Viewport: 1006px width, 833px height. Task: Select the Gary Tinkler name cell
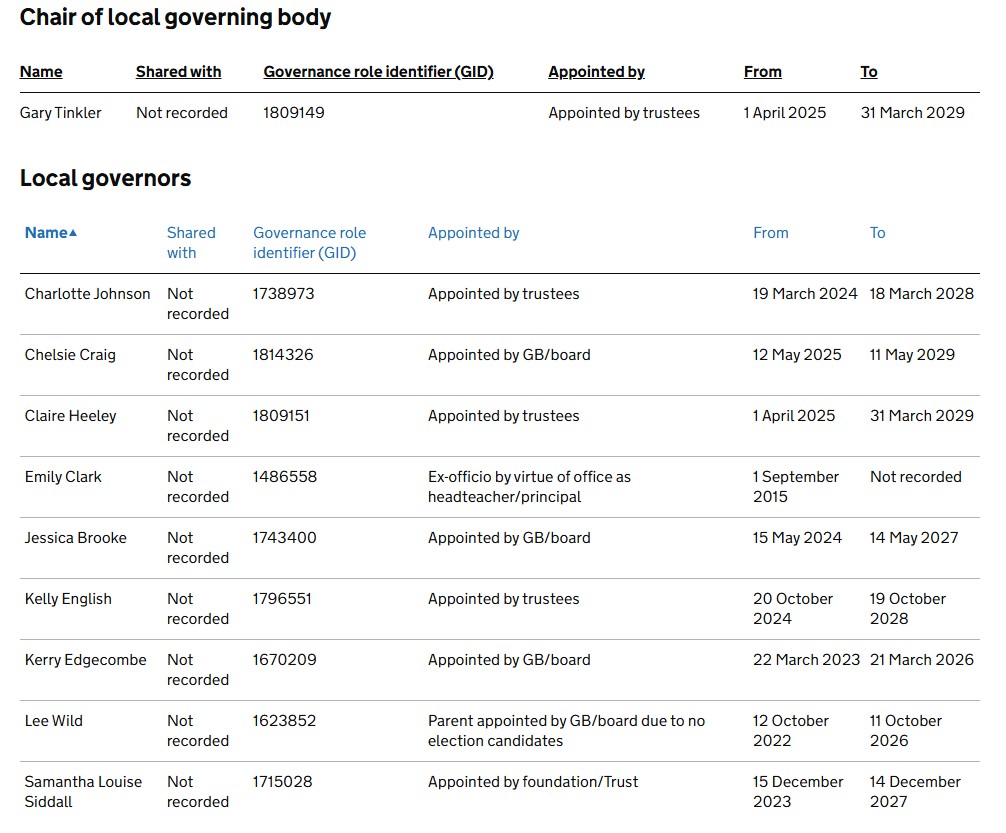click(60, 113)
